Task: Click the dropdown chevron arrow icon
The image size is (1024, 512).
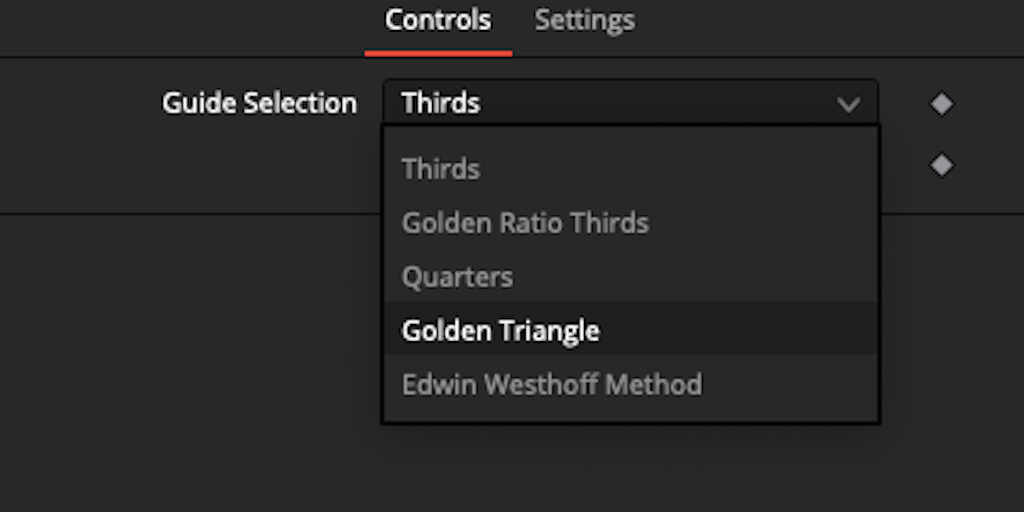Action: click(x=848, y=104)
